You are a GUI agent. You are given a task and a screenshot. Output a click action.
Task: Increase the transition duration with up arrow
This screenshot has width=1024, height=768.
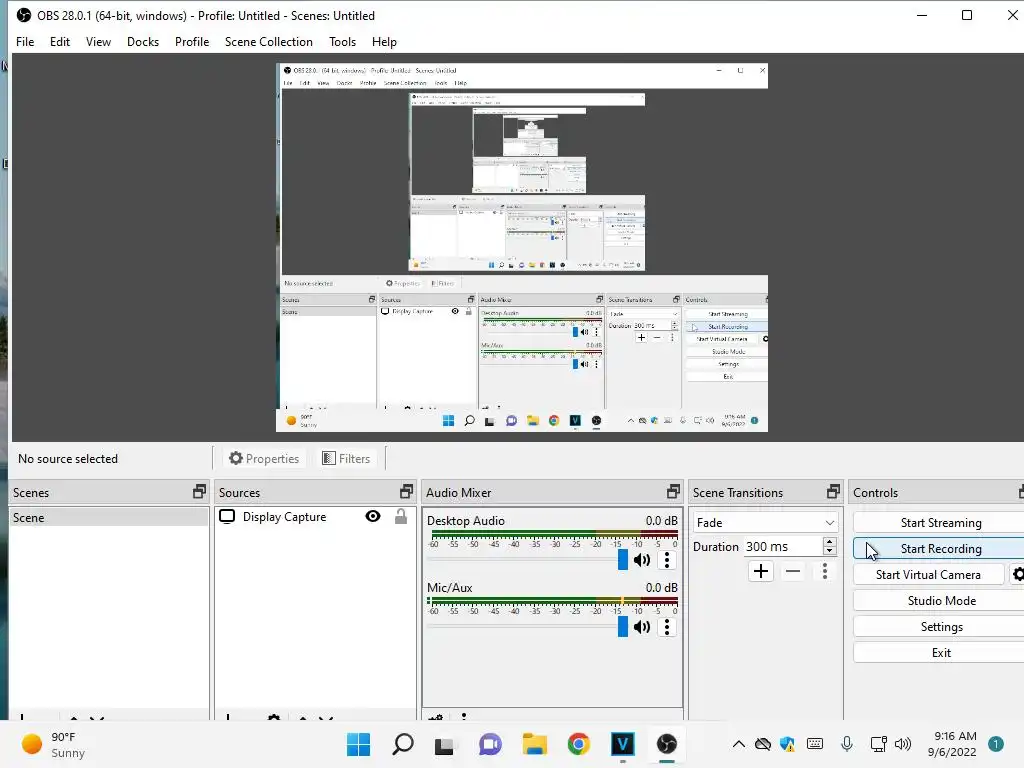[x=829, y=542]
